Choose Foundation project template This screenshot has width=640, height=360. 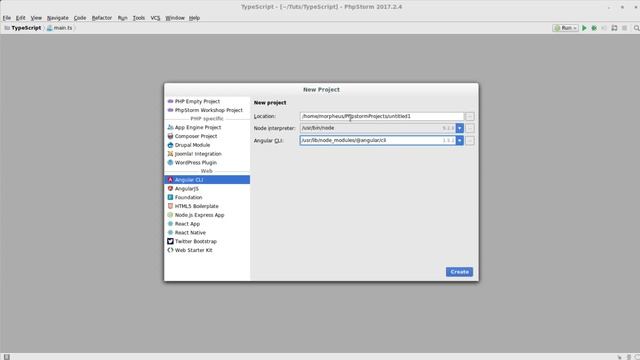207,197
